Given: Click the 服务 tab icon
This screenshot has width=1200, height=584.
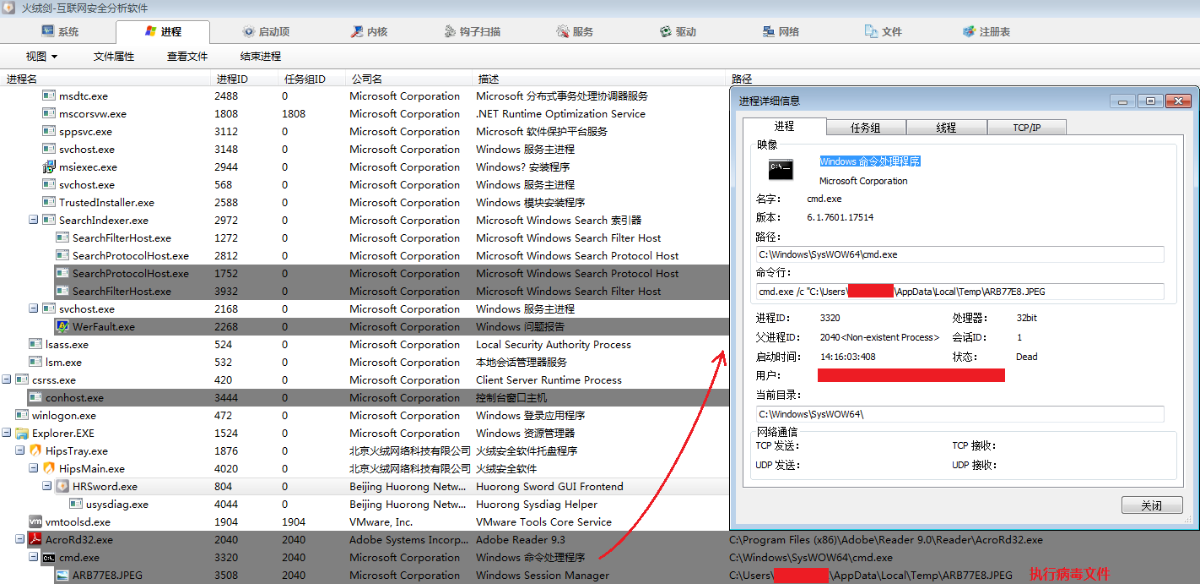Looking at the screenshot, I should 564,32.
